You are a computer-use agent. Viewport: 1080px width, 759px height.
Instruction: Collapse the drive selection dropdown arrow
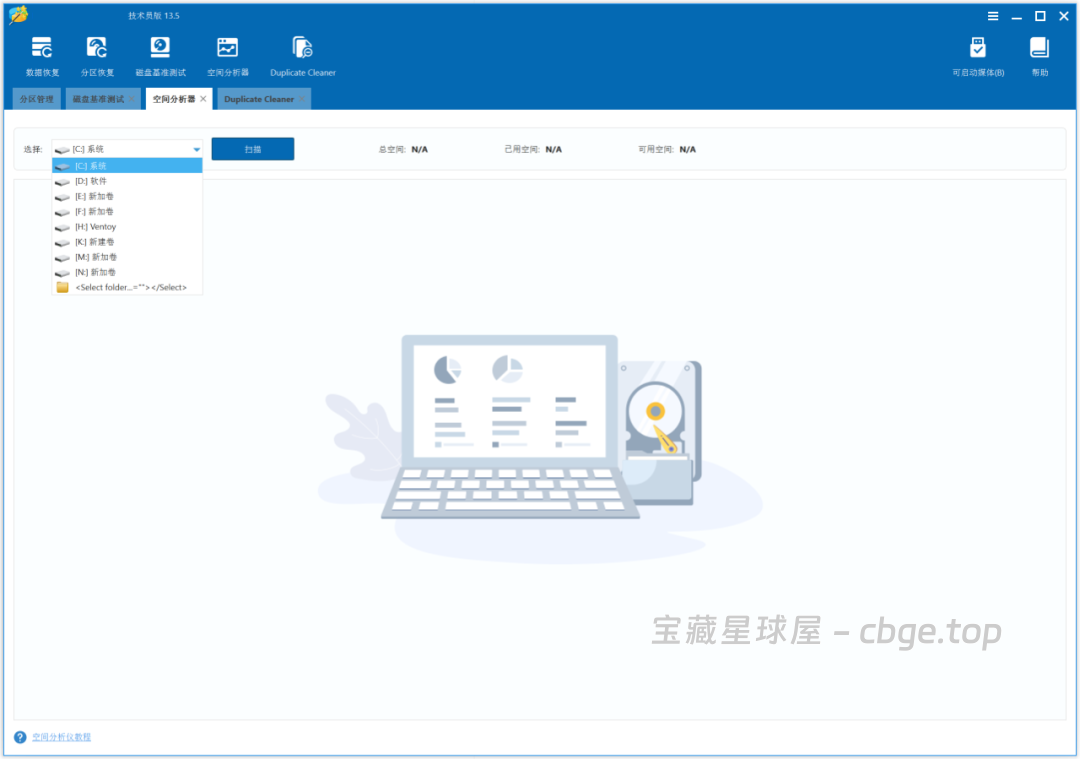(x=196, y=148)
